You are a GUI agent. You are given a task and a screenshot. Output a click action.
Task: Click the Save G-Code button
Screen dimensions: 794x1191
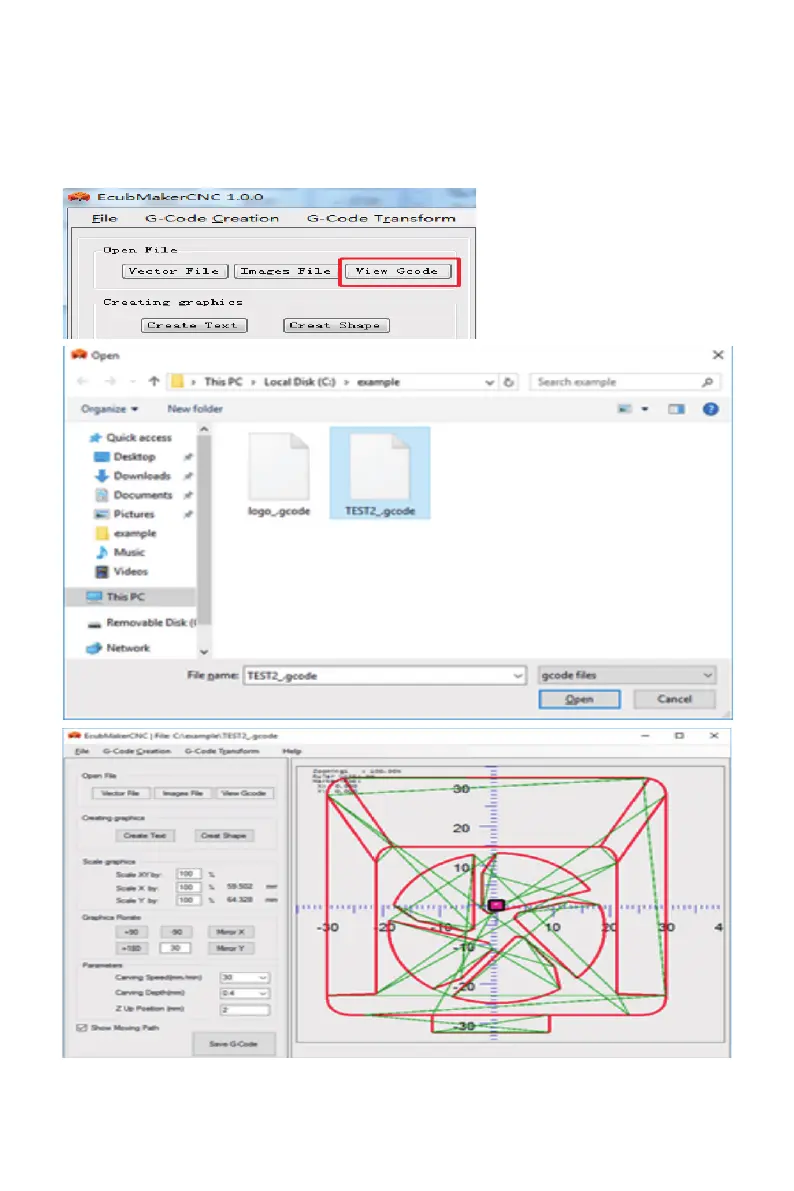coord(233,1044)
